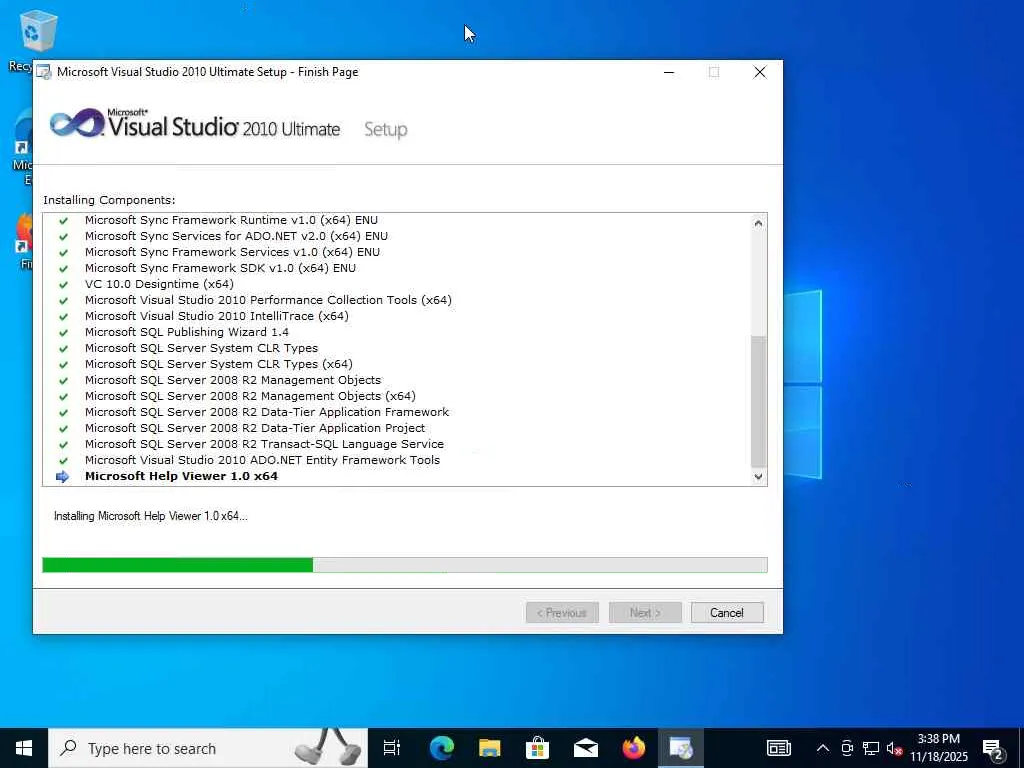
Task: Click the components list scrollbar thumb
Action: (758, 401)
